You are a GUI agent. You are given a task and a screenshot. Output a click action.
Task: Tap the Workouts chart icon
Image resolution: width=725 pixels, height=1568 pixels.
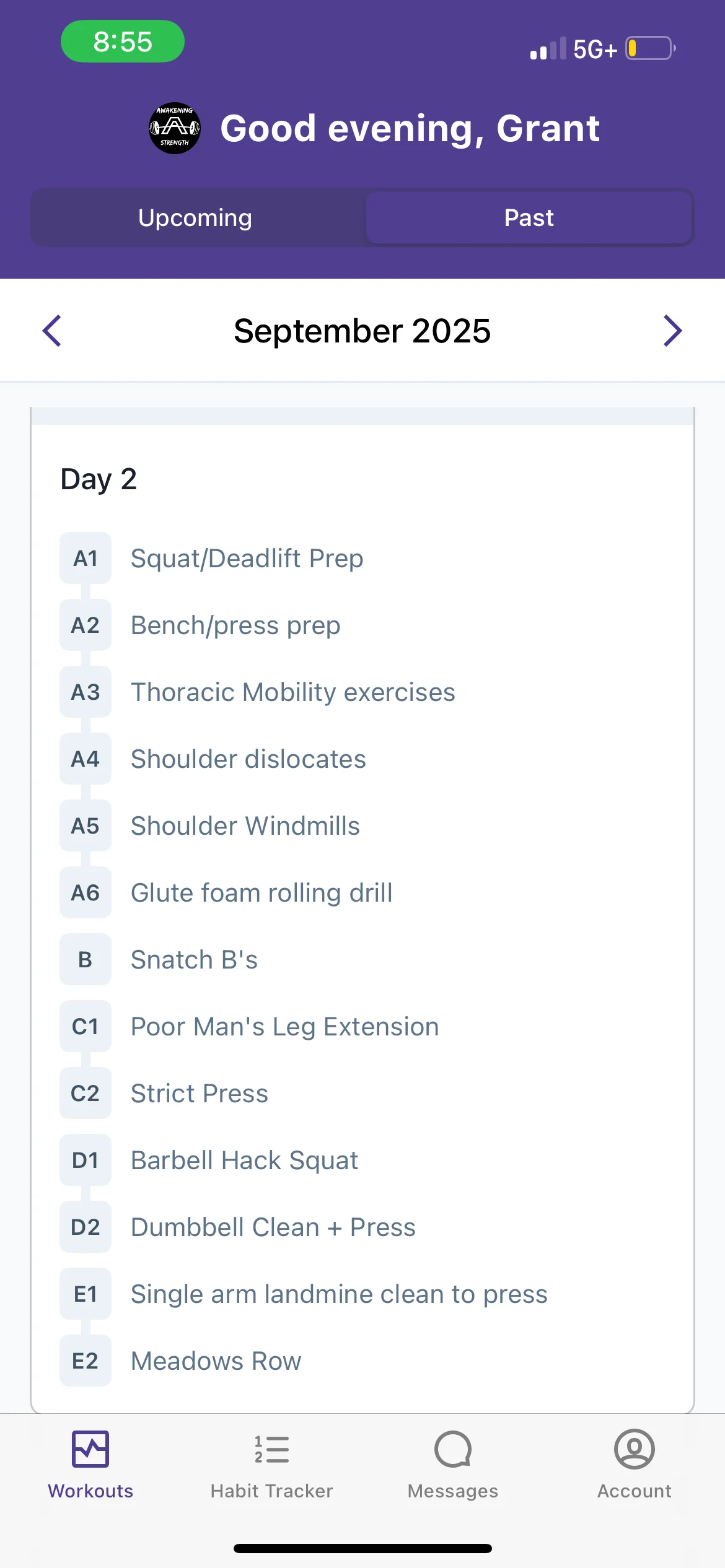pyautogui.click(x=90, y=1449)
